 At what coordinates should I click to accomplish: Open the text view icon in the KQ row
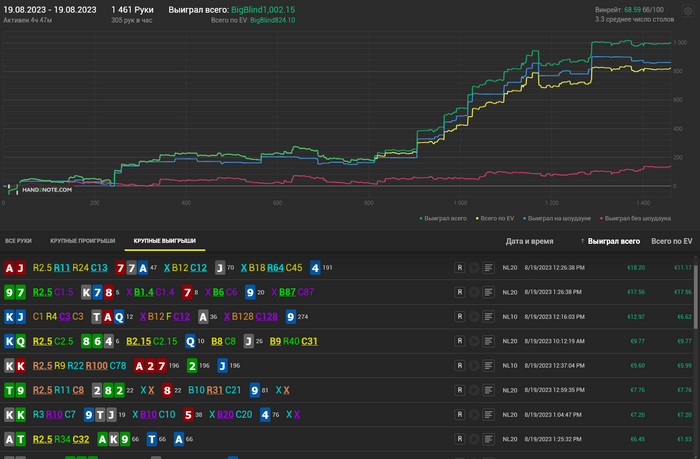(x=488, y=341)
